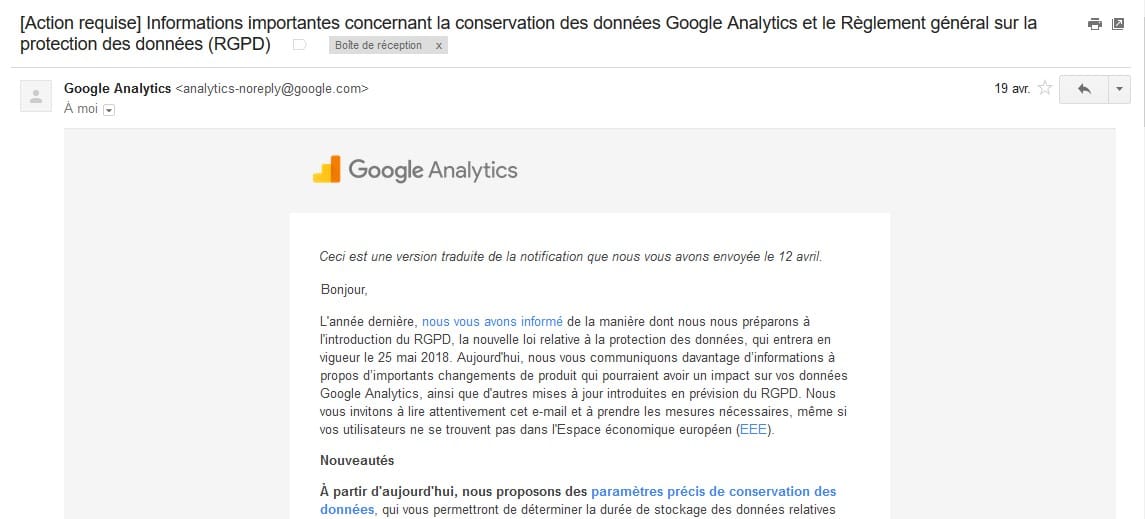Click the reply arrow button

click(1083, 89)
